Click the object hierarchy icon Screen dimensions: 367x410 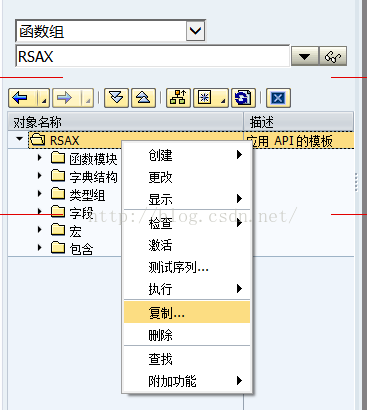click(178, 98)
